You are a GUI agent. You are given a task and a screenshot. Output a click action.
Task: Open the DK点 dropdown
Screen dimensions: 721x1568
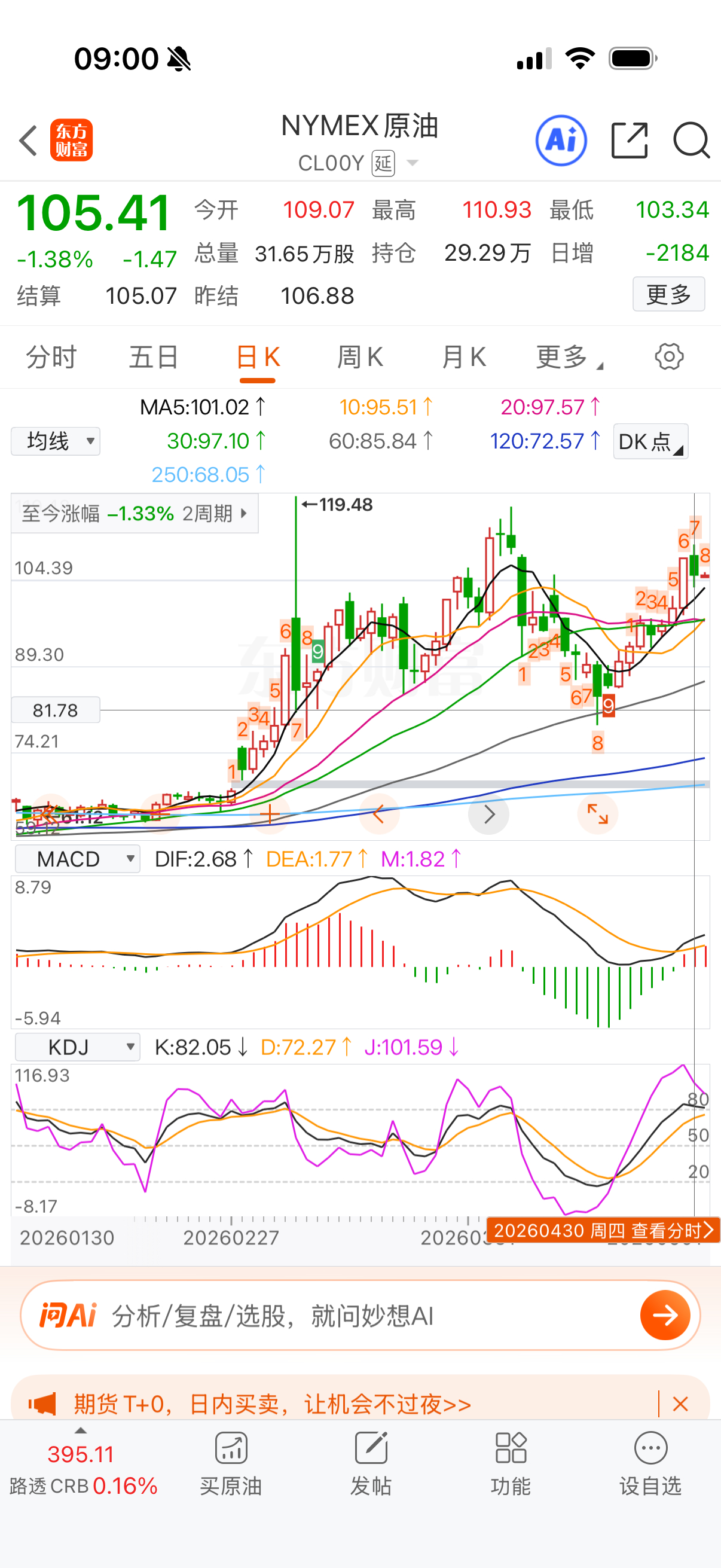point(650,441)
